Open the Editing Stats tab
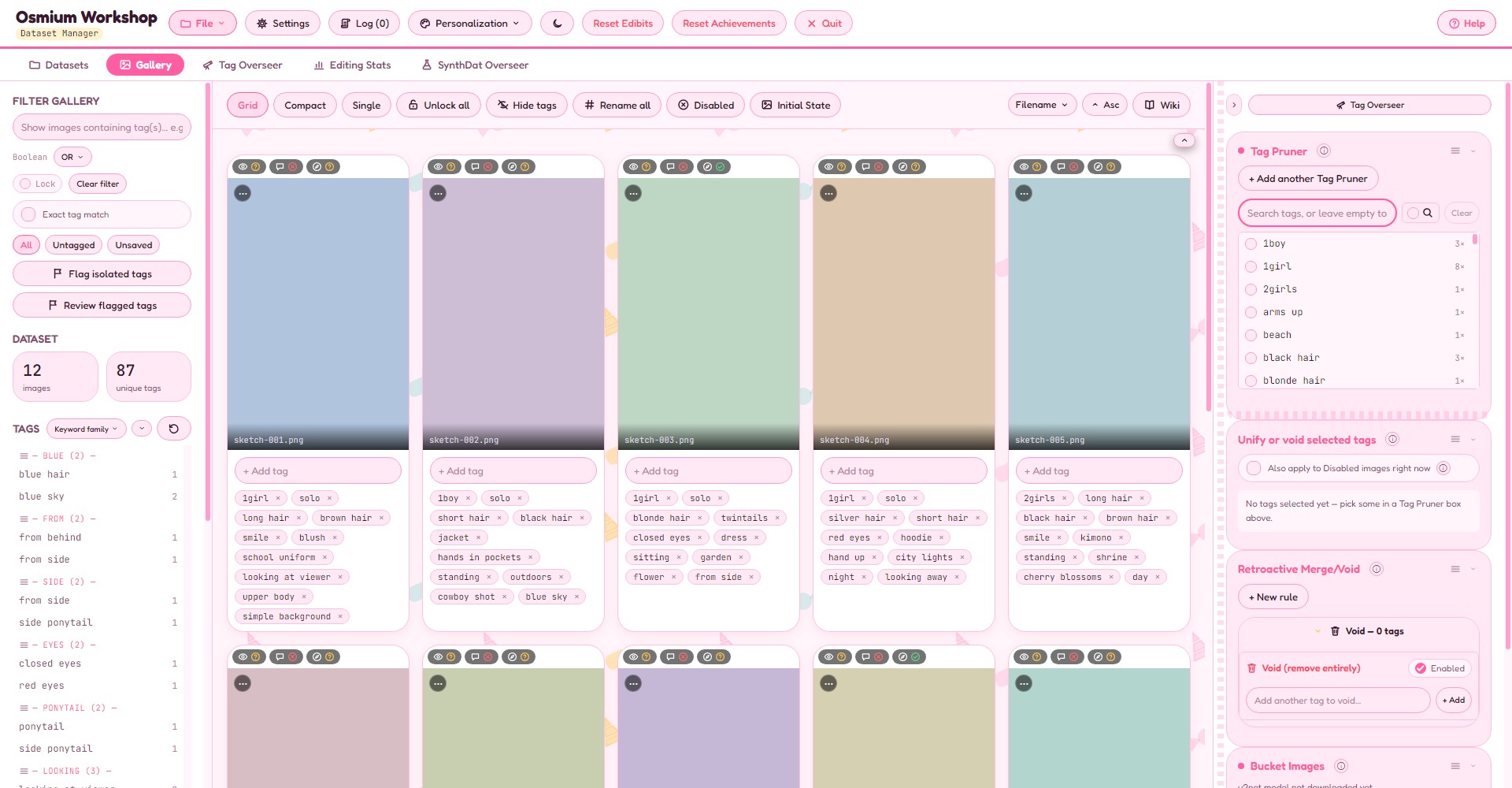1512x788 pixels. click(x=352, y=65)
